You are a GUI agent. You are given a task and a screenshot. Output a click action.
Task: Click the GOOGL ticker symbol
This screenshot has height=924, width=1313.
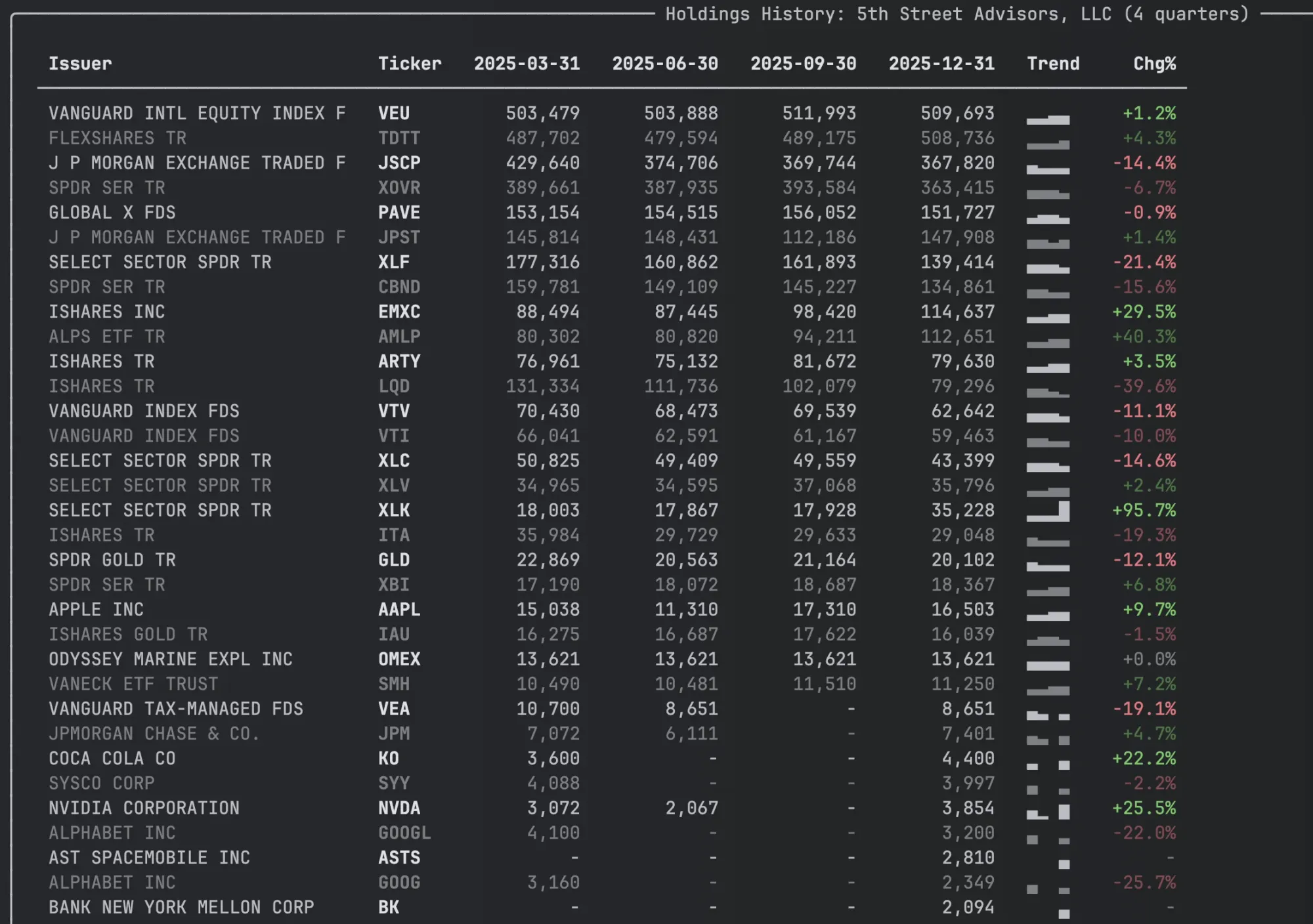point(404,833)
